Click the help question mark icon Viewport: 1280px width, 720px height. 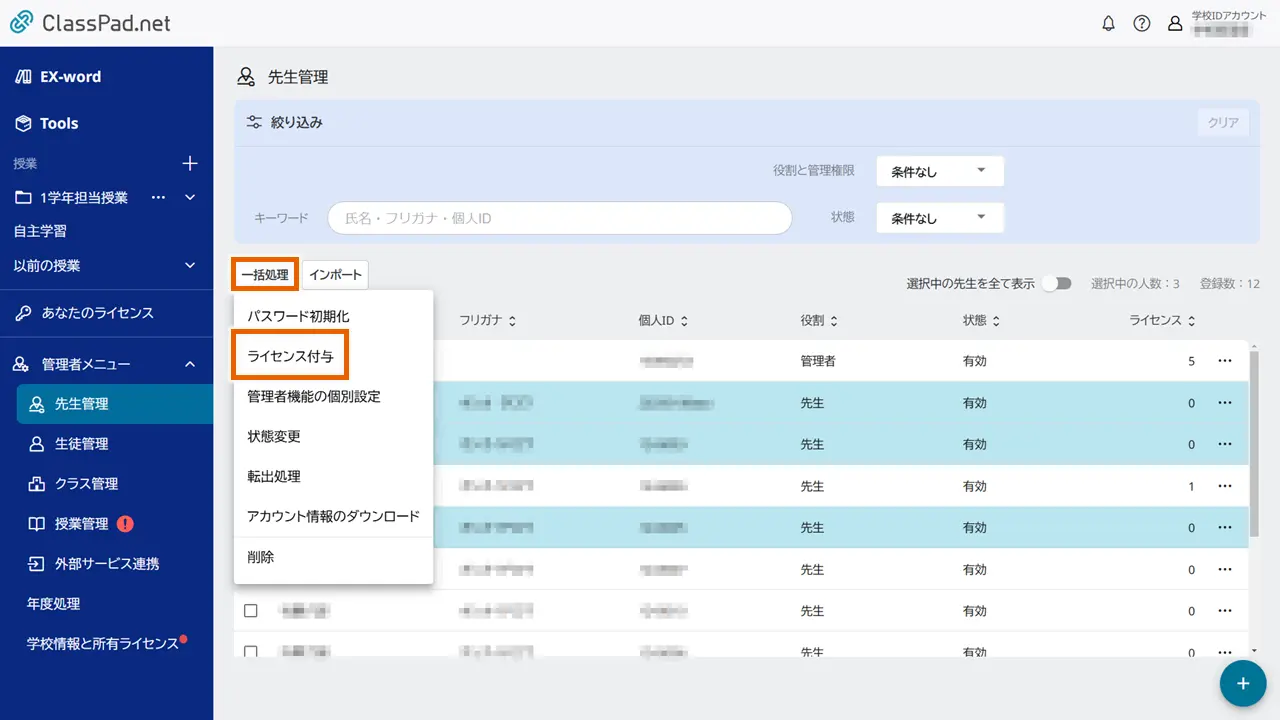[1142, 23]
